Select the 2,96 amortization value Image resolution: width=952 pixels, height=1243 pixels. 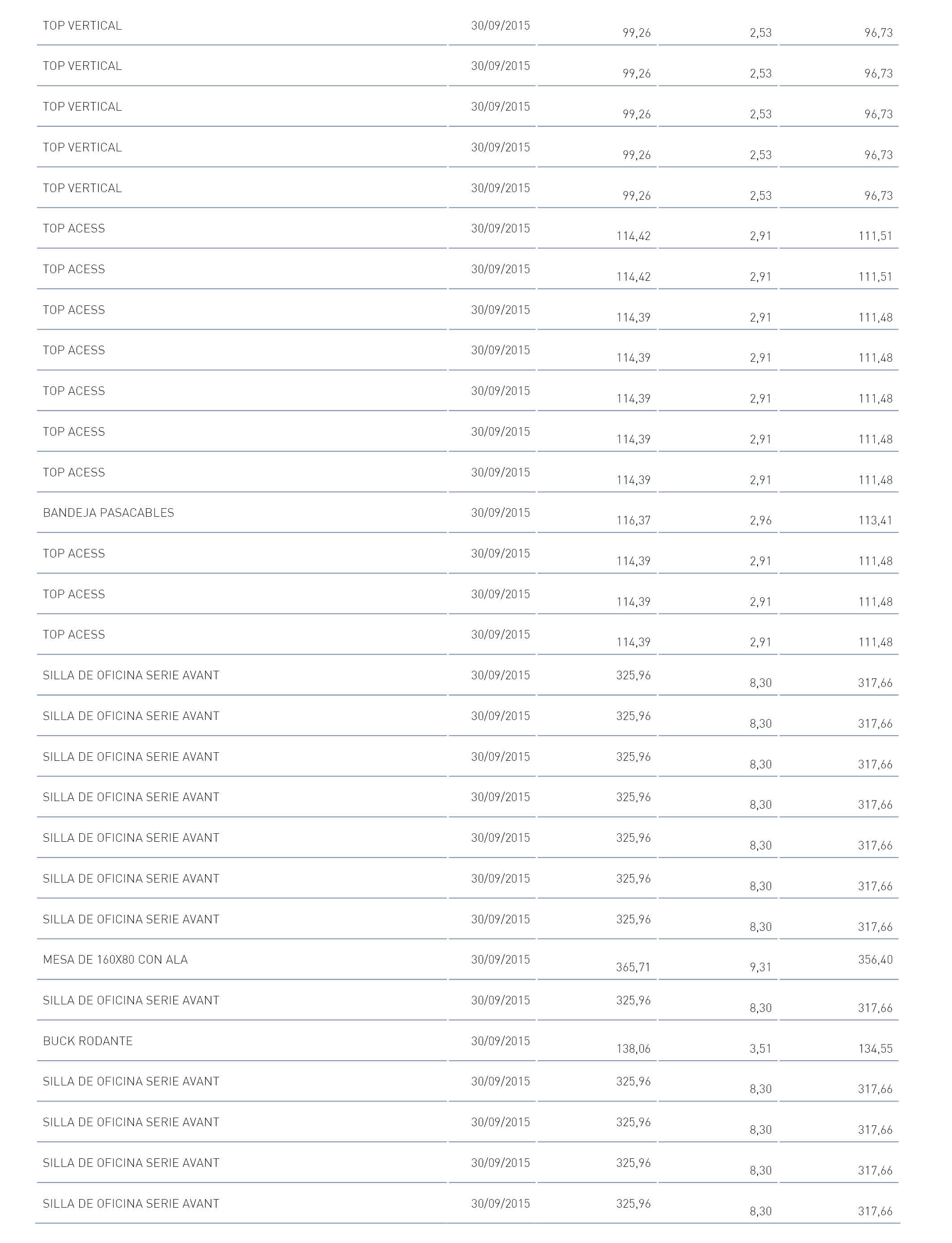[x=760, y=520]
